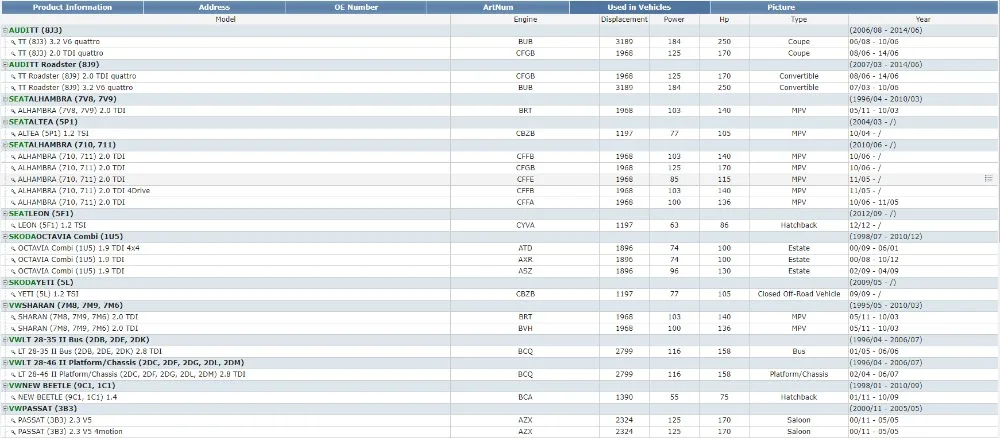This screenshot has width=1000, height=438.
Task: Click "Platform/Chassis" in the Type column
Action: click(x=798, y=374)
